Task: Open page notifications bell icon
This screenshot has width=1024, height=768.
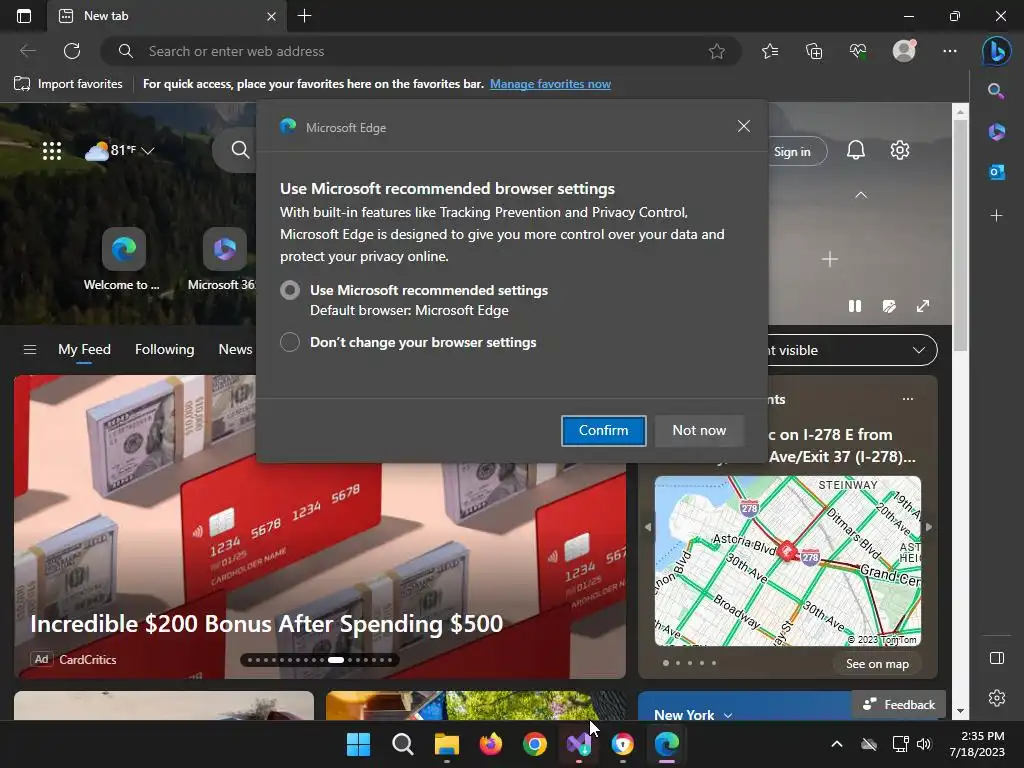Action: pyautogui.click(x=856, y=150)
